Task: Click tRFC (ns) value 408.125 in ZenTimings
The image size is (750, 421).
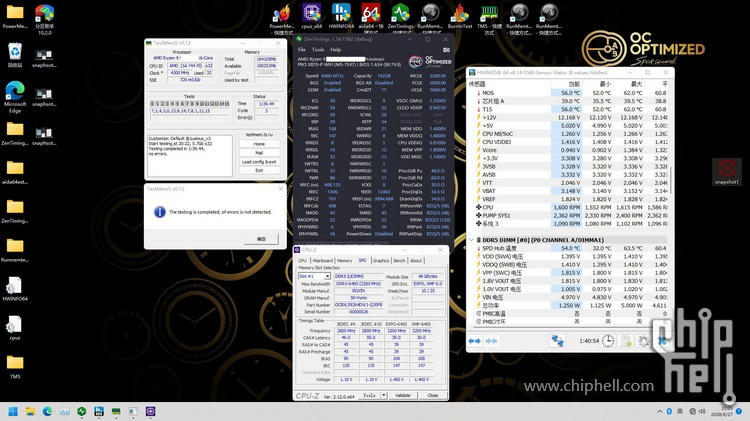Action: pyautogui.click(x=332, y=185)
